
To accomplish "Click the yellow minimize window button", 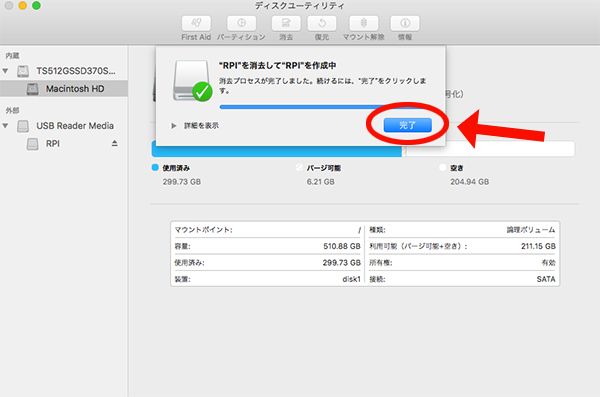I will [23, 5].
